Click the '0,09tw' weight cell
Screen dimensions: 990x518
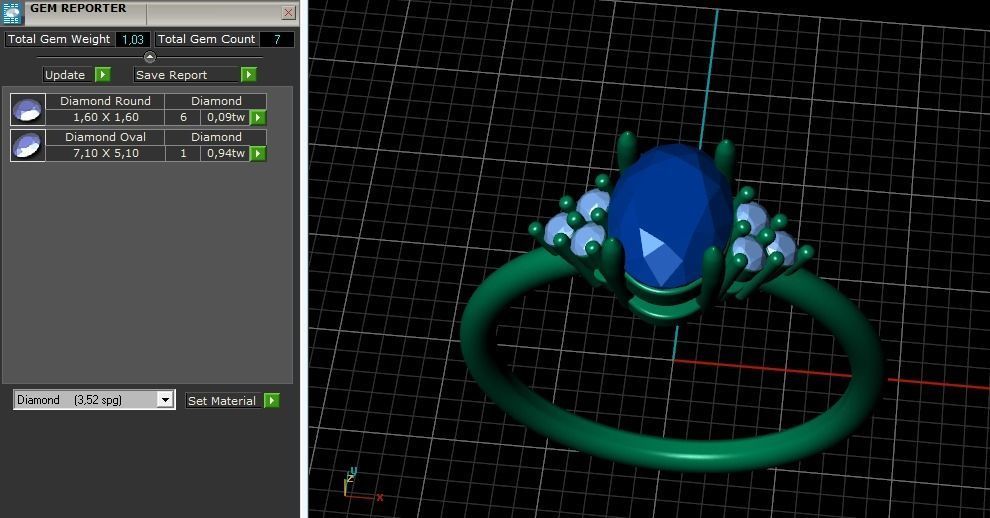pos(225,117)
